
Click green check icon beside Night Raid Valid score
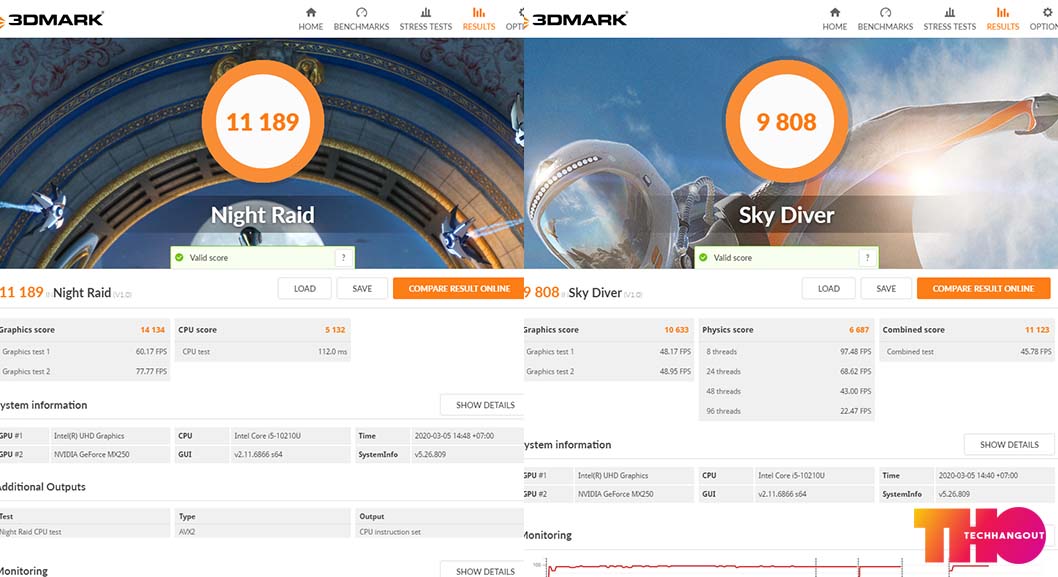coord(179,257)
